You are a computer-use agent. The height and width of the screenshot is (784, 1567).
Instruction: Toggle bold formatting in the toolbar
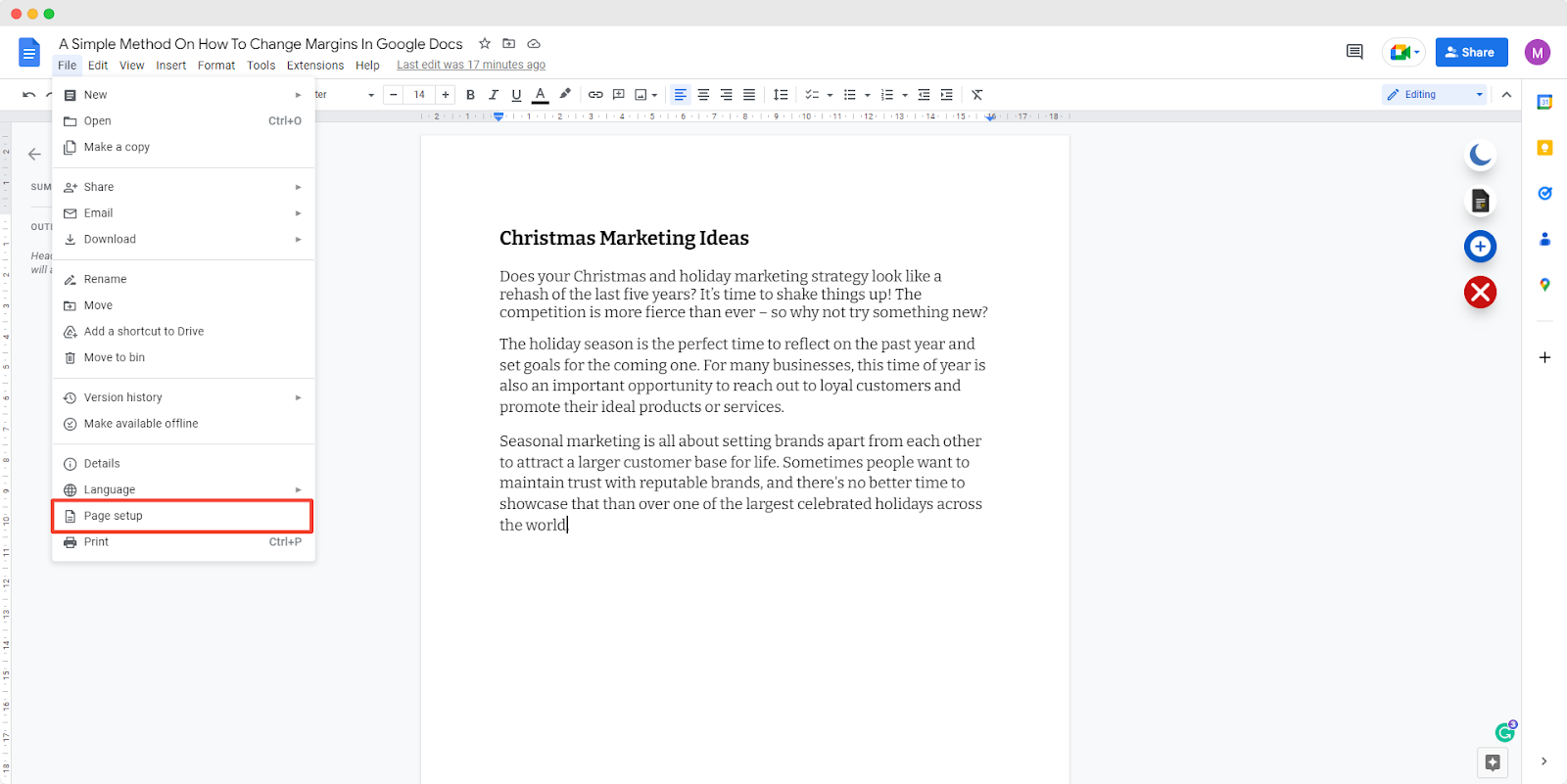click(470, 95)
